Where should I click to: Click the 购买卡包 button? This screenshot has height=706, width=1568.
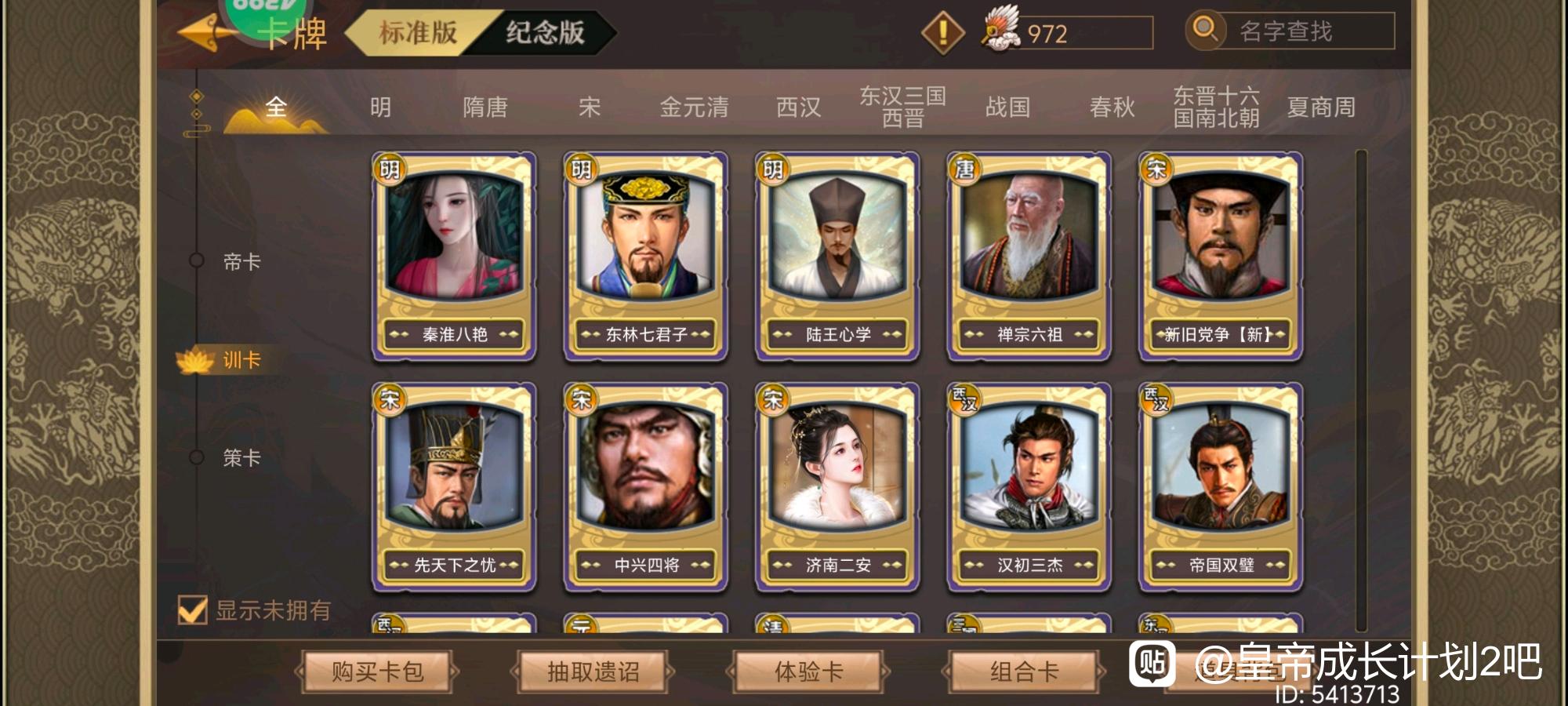tap(377, 672)
